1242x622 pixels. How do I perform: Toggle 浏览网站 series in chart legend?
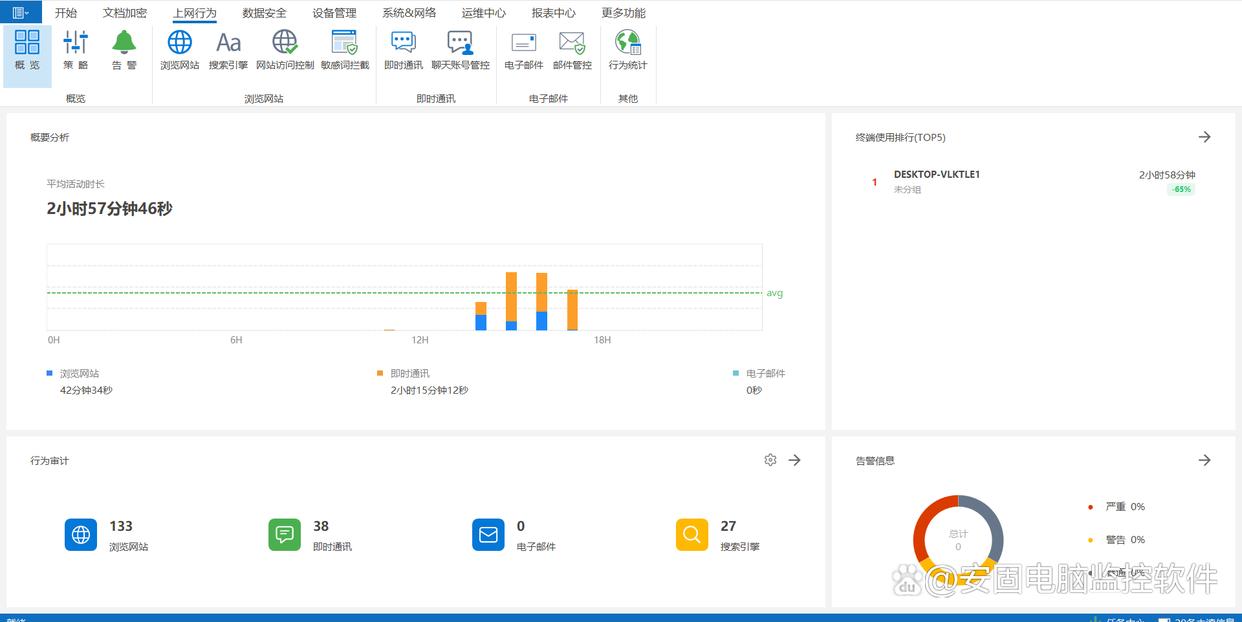[79, 373]
